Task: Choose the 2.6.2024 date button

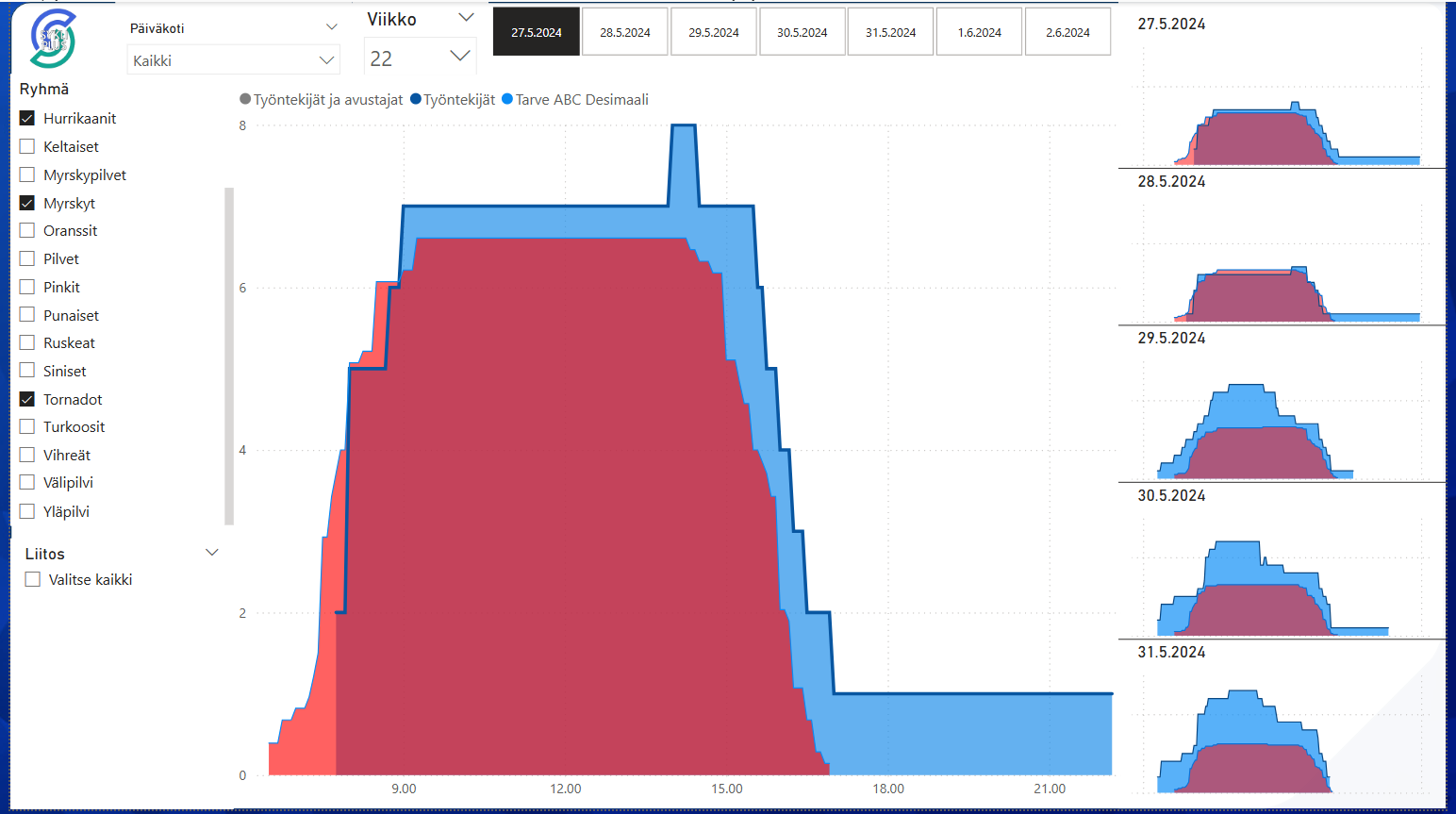Action: (x=1067, y=32)
